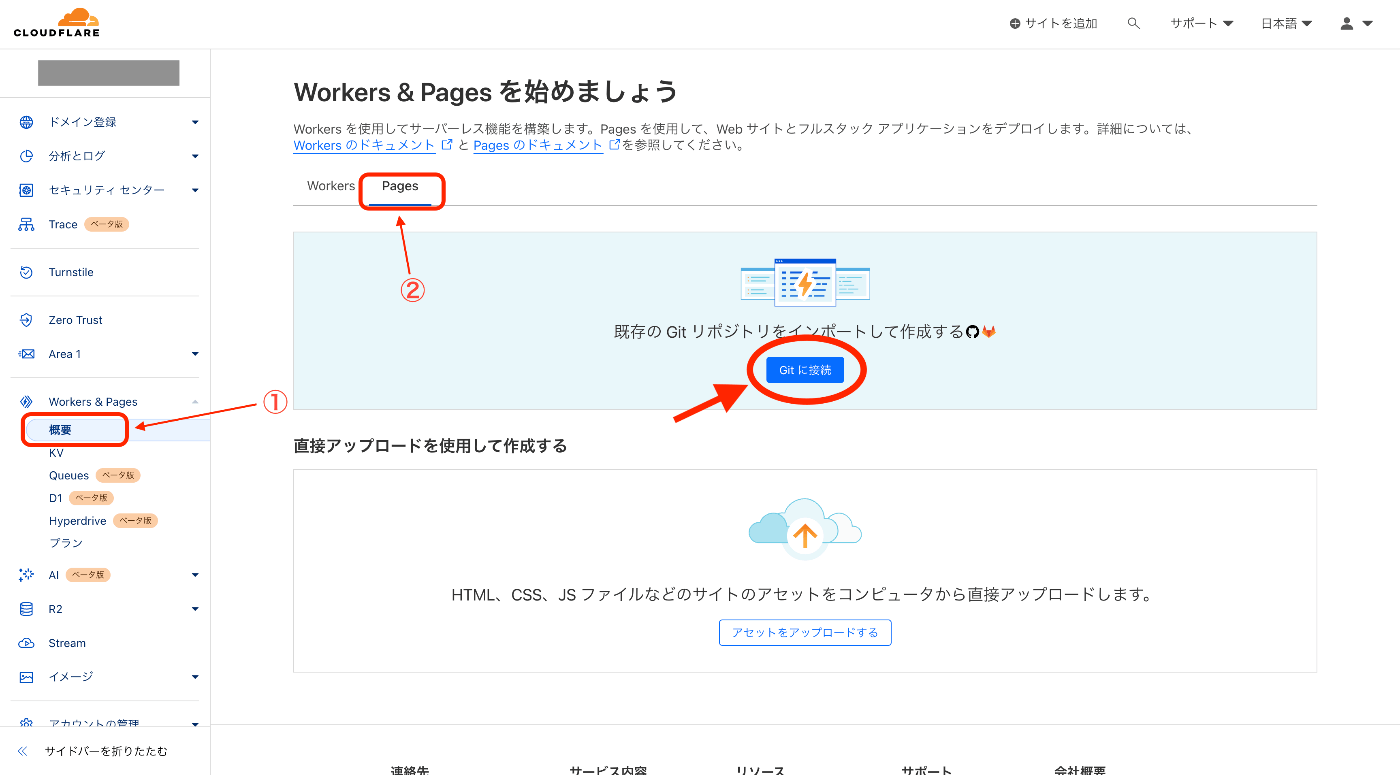This screenshot has width=1400, height=775.
Task: Expand the ドメイン登録 menu arrow
Action: (x=195, y=122)
